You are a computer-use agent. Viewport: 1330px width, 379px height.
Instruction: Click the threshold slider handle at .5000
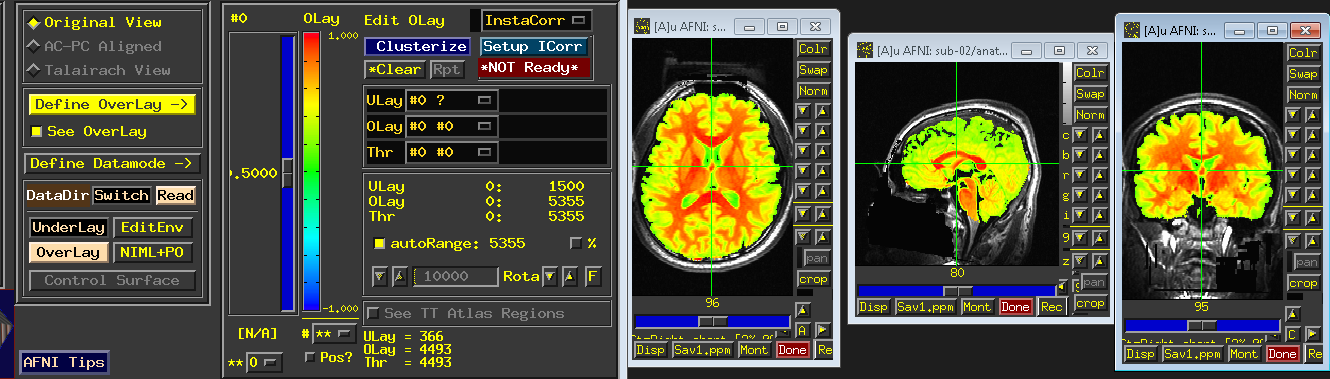pos(288,172)
